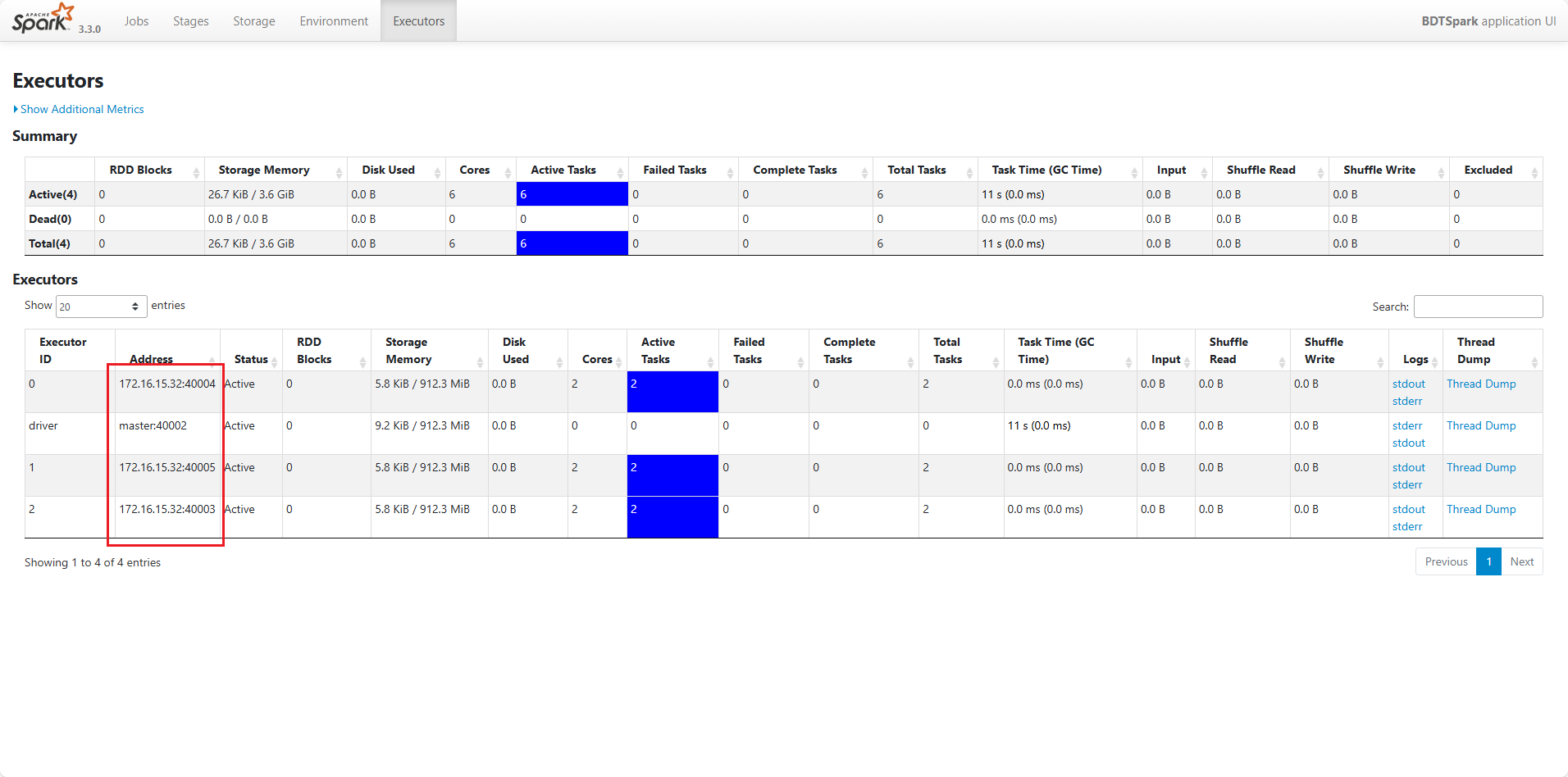Sort executors table by Shuffle Read

click(x=1242, y=351)
